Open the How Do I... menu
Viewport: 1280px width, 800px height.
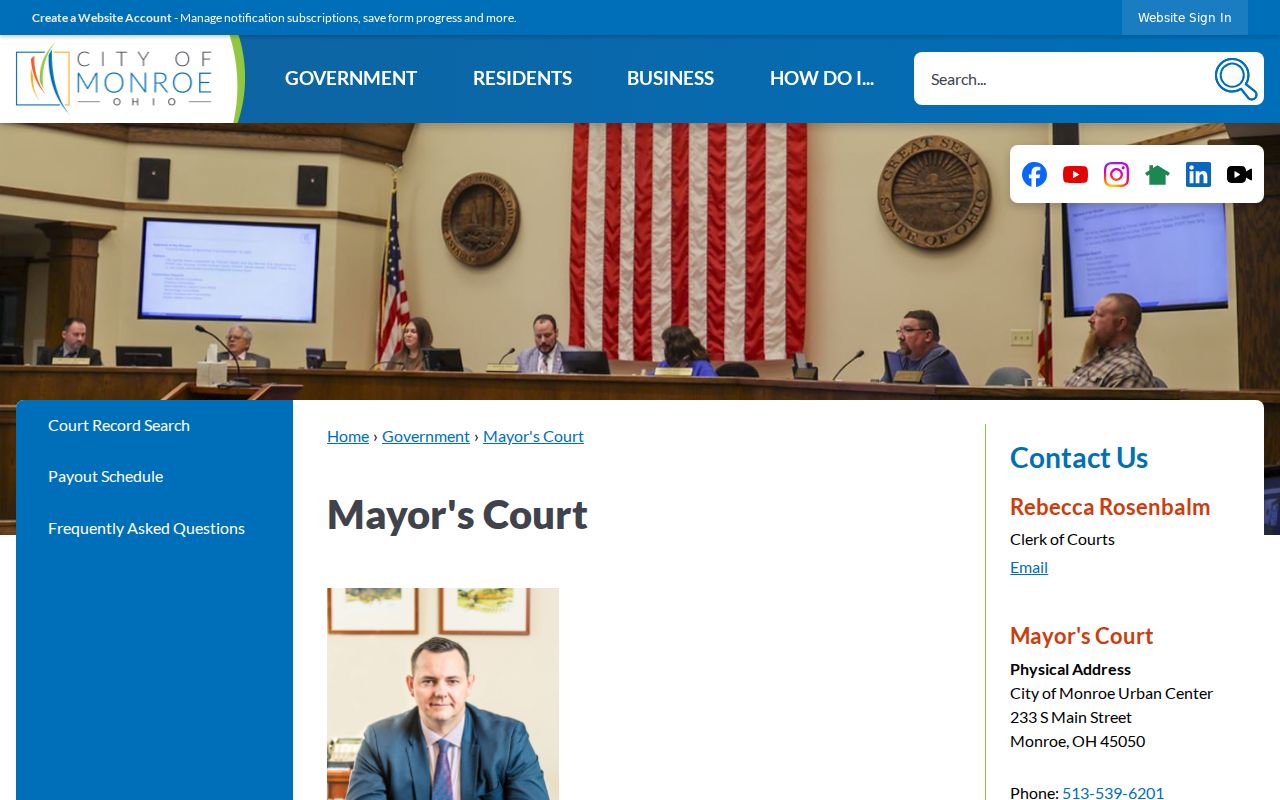click(x=822, y=78)
